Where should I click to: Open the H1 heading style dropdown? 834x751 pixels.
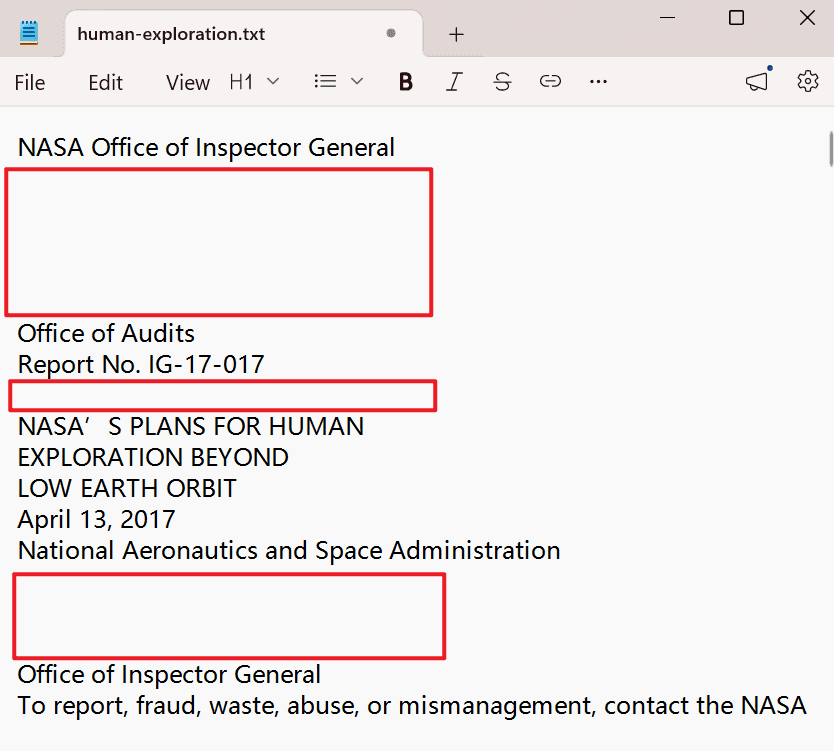click(x=254, y=82)
